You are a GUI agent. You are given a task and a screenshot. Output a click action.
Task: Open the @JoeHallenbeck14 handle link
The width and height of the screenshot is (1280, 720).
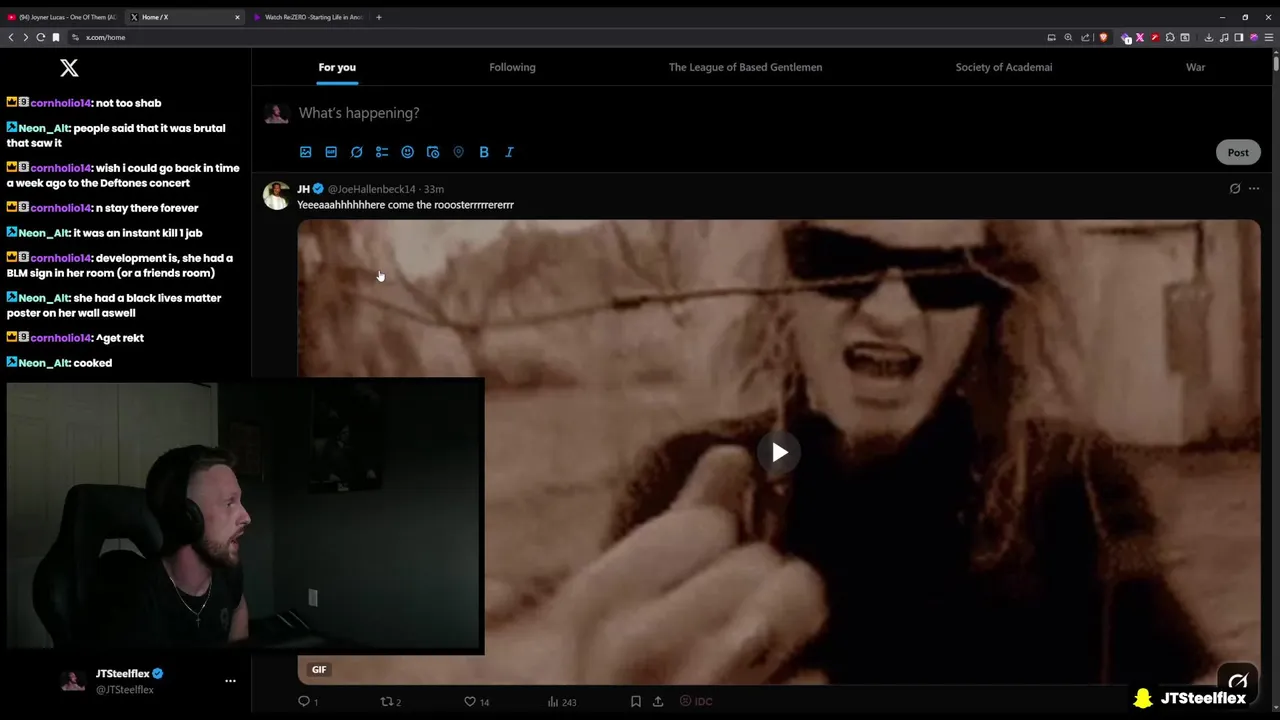tap(371, 189)
